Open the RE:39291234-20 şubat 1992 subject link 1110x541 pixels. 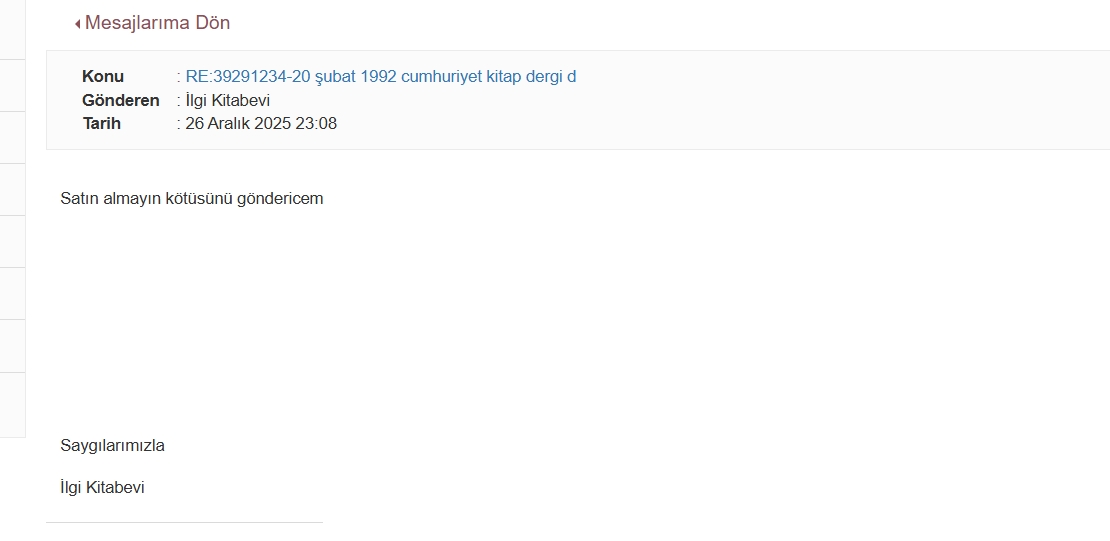point(381,76)
